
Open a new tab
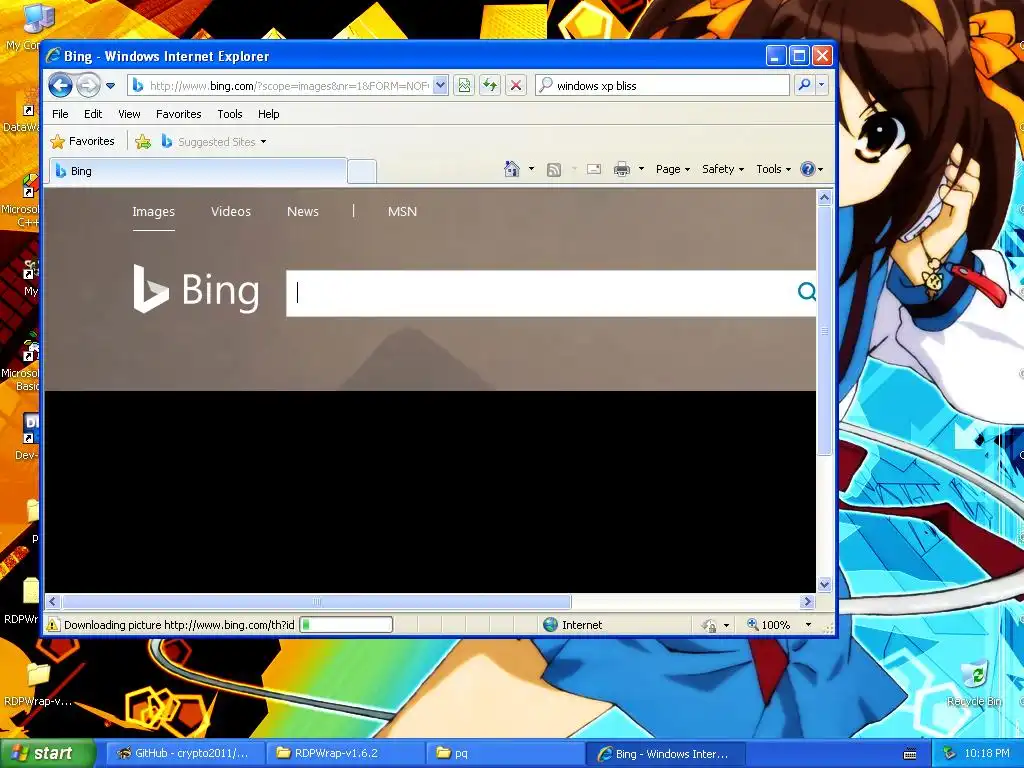362,172
